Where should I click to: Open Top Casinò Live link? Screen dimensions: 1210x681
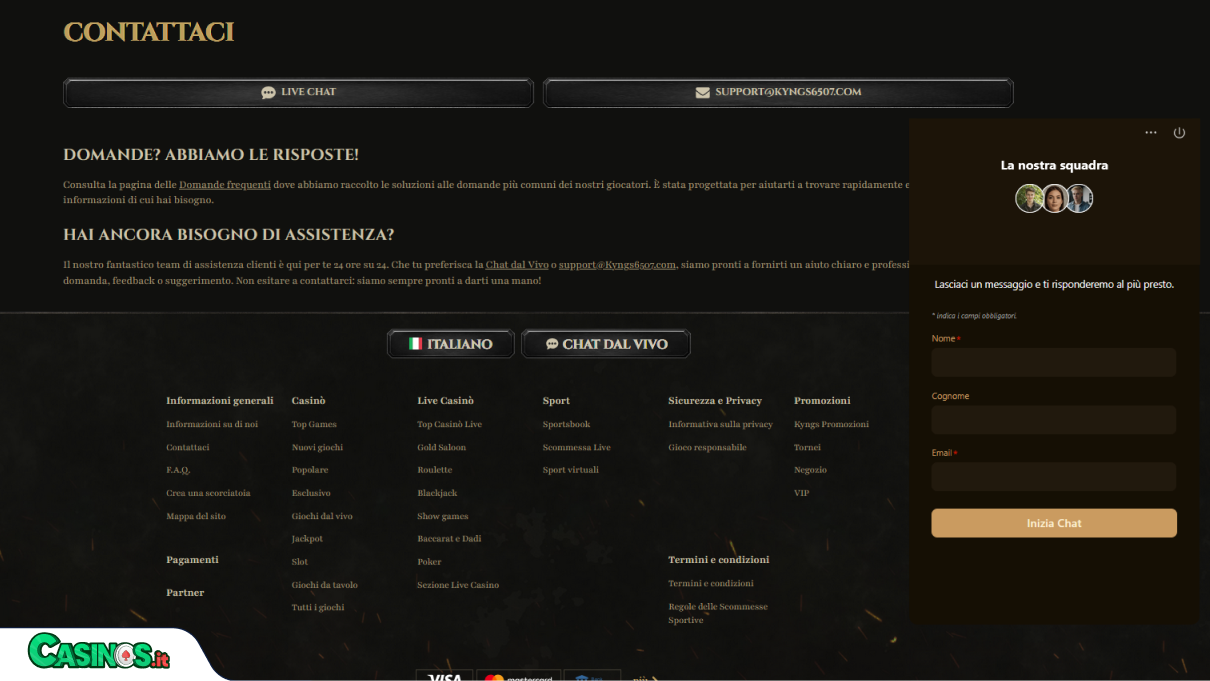tap(449, 424)
